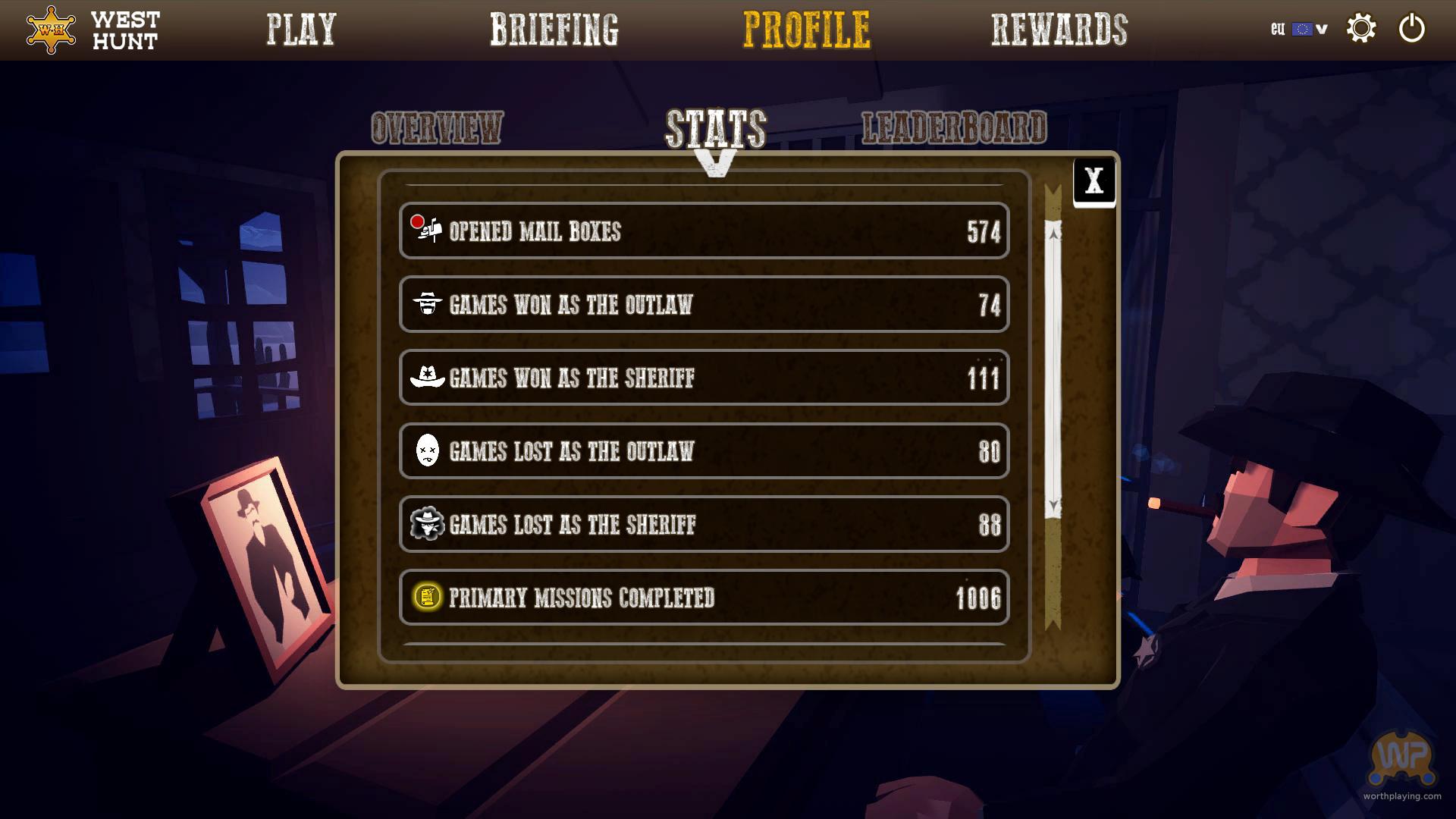Open the Leaderboard tab

[954, 127]
